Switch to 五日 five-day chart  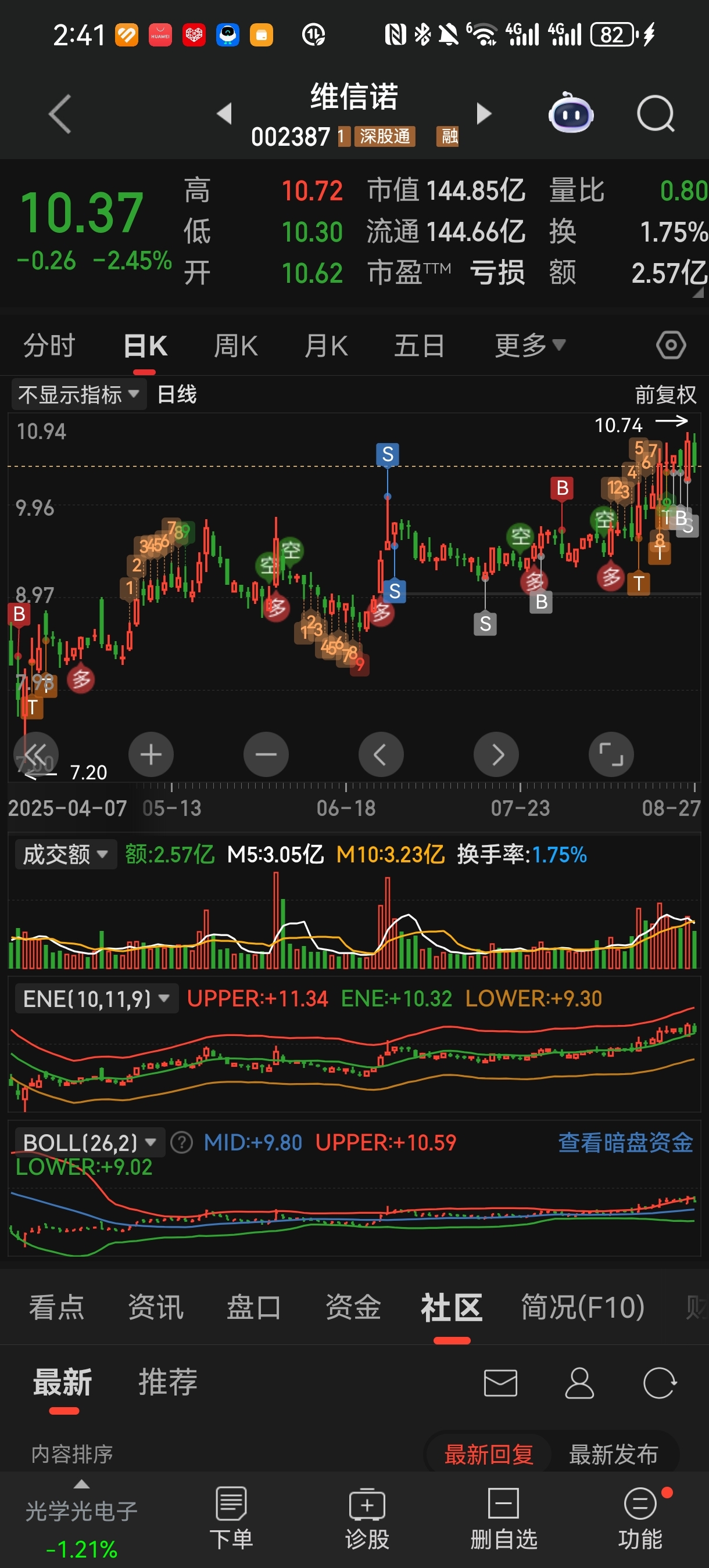(x=419, y=345)
